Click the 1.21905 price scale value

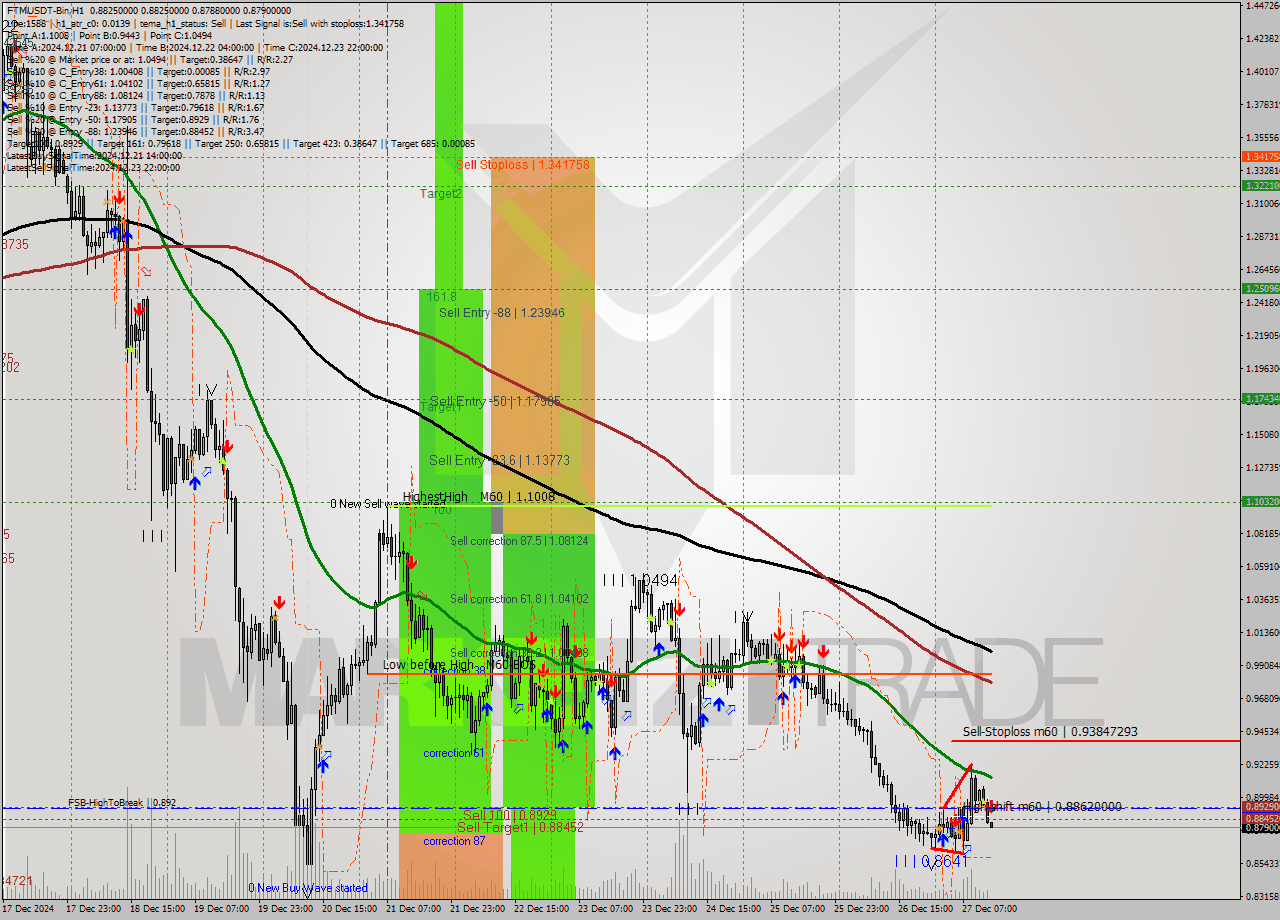tap(1262, 335)
